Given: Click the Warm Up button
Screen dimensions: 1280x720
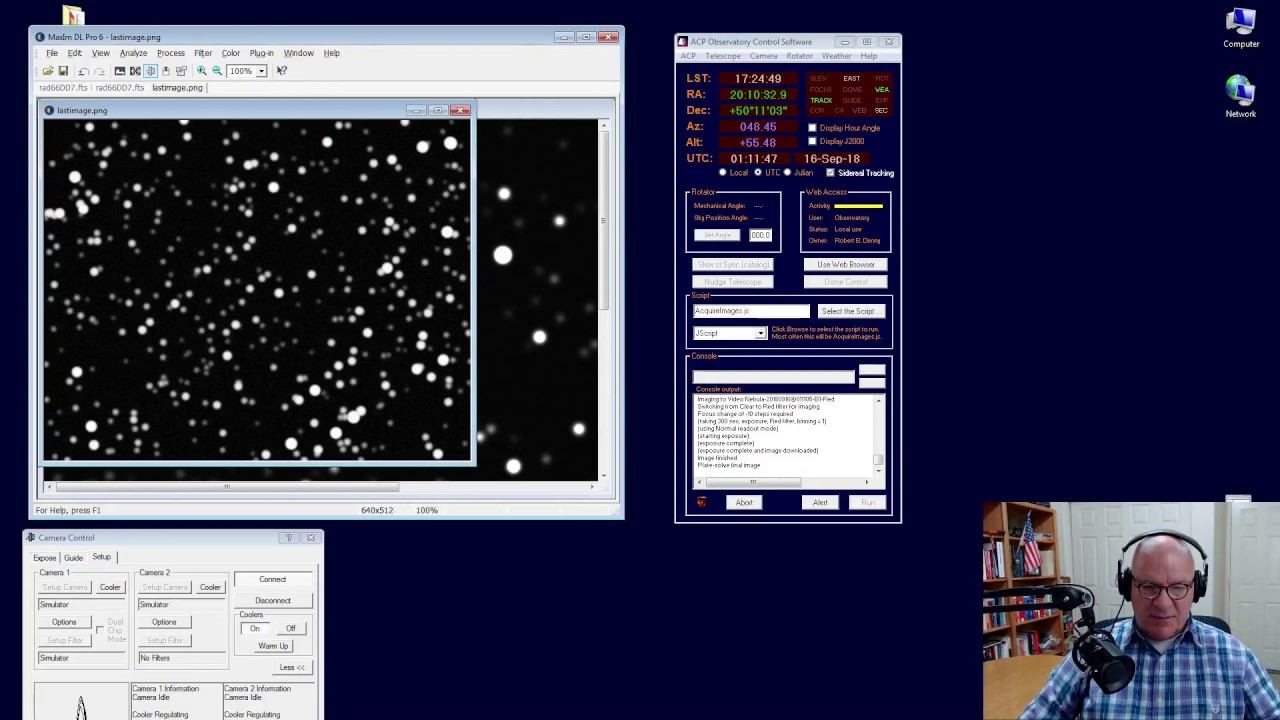Looking at the screenshot, I should pyautogui.click(x=273, y=646).
